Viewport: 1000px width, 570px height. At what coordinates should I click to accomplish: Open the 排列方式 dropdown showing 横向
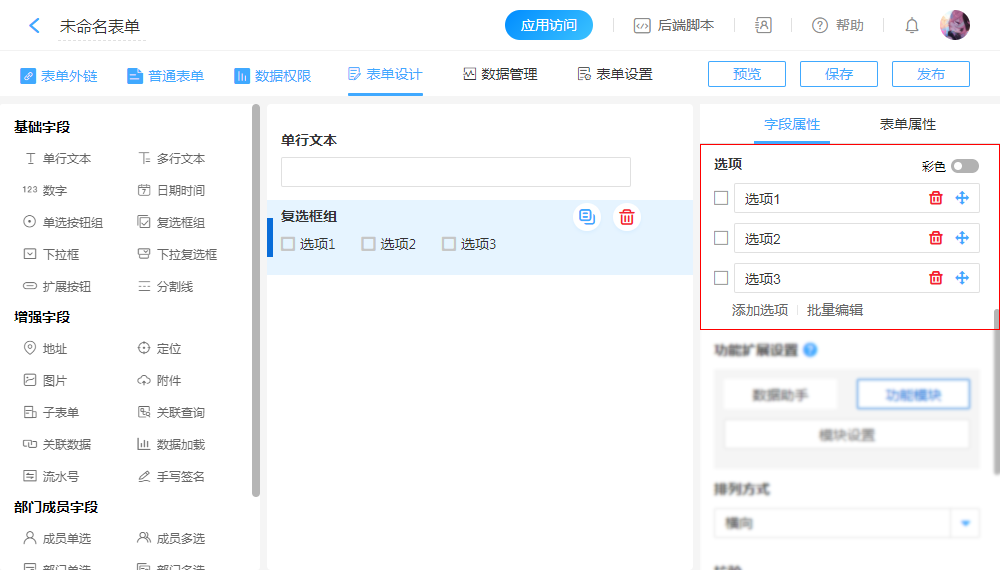pyautogui.click(x=846, y=523)
